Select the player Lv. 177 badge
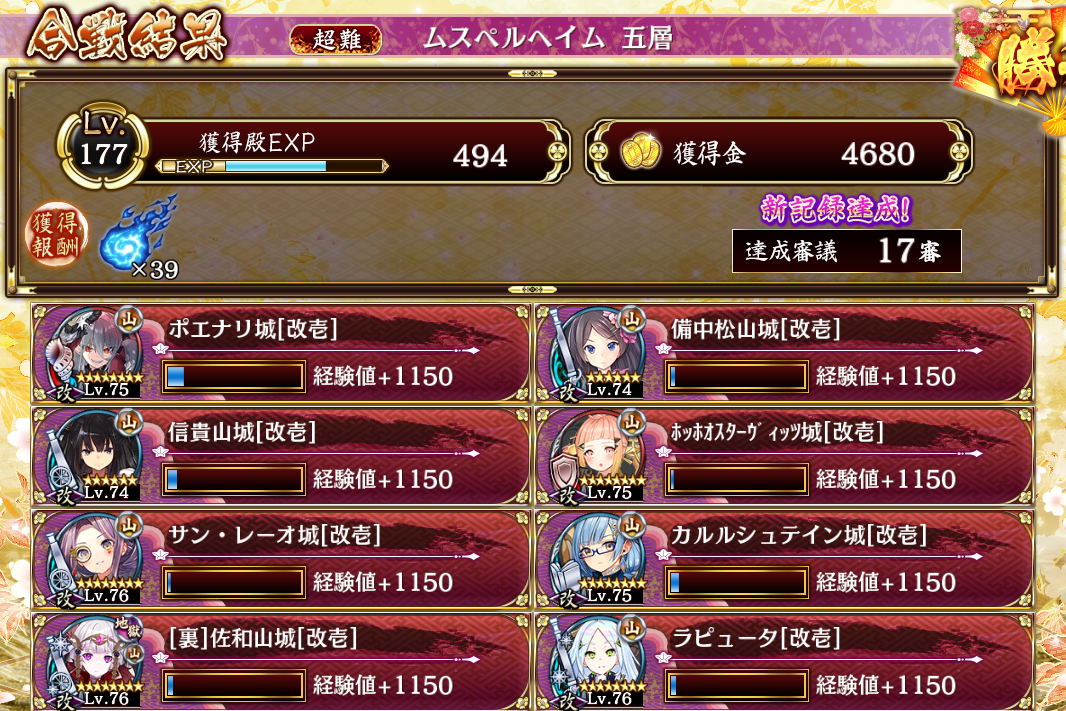The height and width of the screenshot is (711, 1066). coord(103,145)
